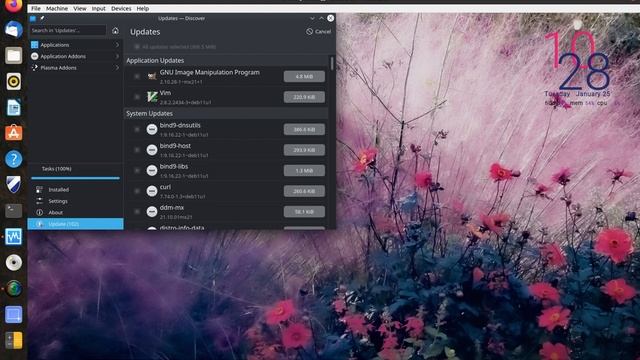This screenshot has height=360, width=640.
Task: Open System Monitor in the dock
Action: tap(13, 237)
